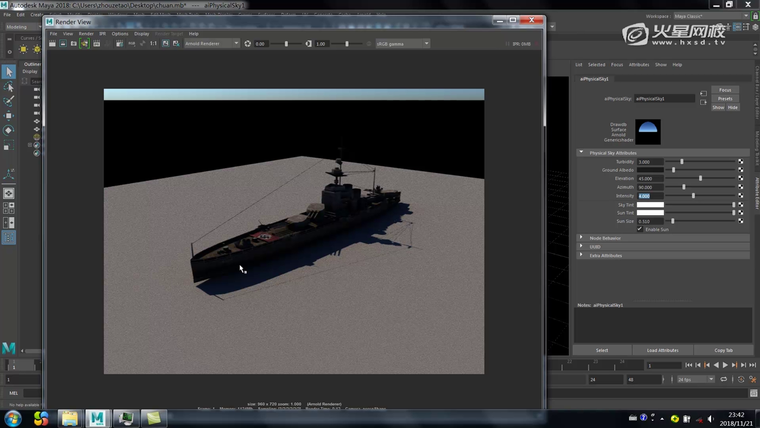Open the Attributes menu in Attribute Editor

coord(638,64)
